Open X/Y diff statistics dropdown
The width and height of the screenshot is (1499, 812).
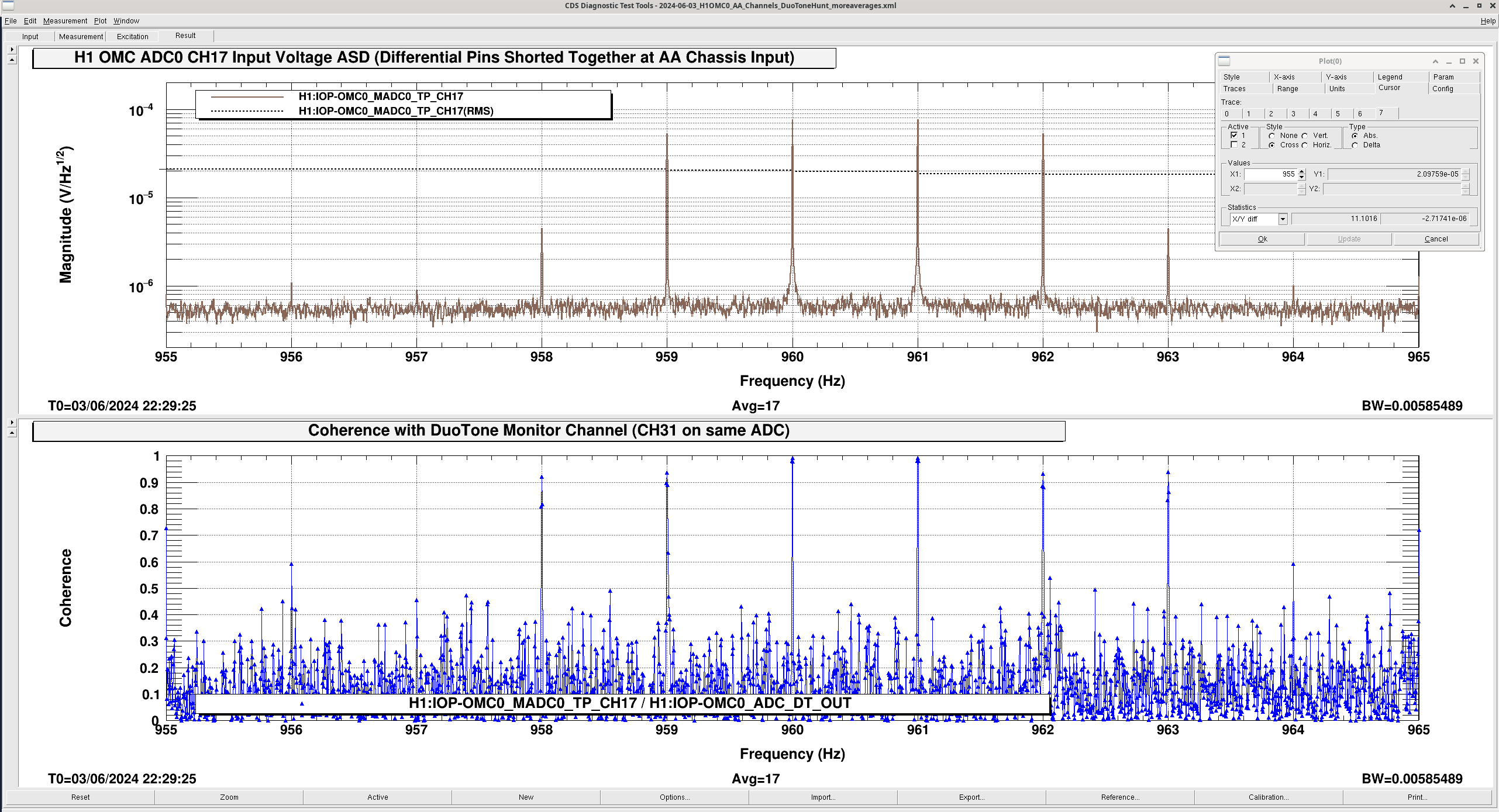(x=1283, y=219)
